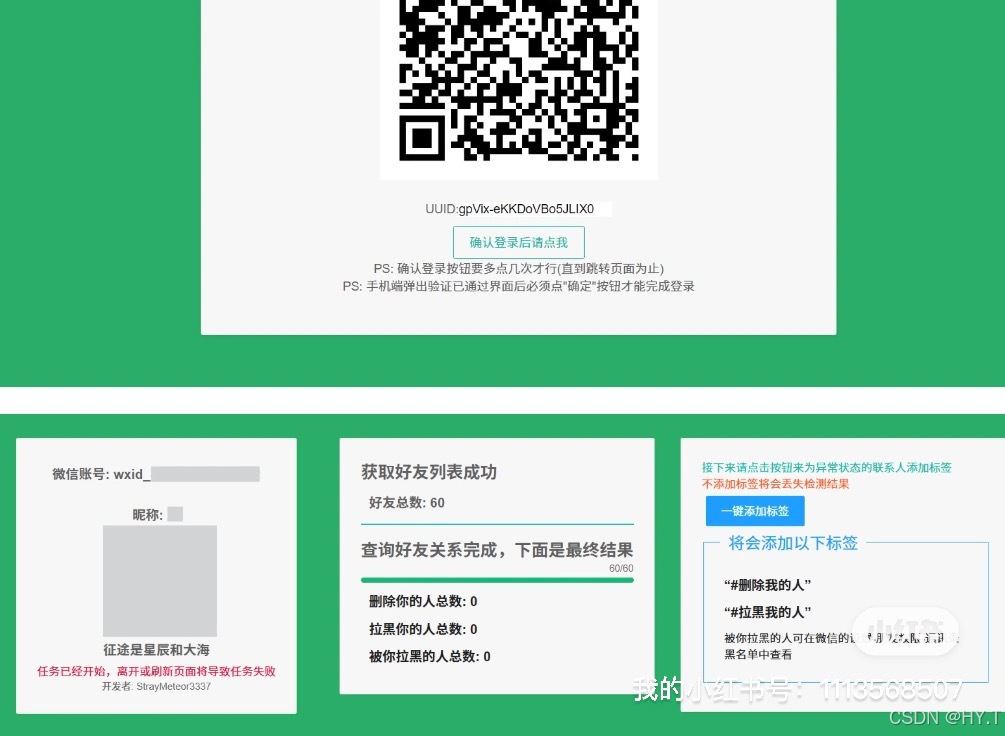Click the 获取好友列表成功 heading
This screenshot has width=1005, height=736.
(429, 473)
